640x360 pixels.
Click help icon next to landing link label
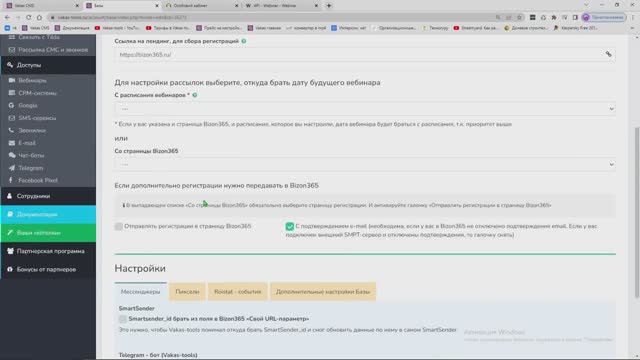[244, 41]
